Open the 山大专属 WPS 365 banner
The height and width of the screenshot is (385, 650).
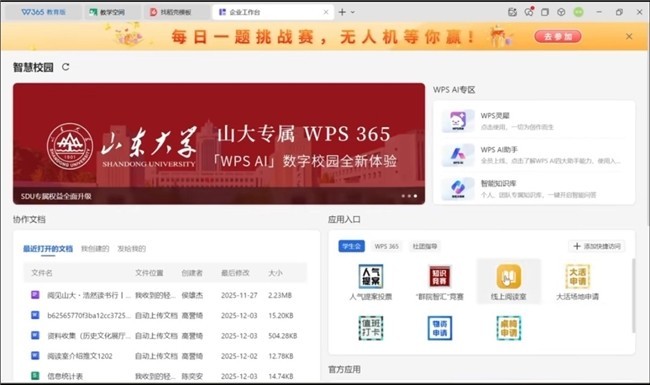pyautogui.click(x=219, y=143)
